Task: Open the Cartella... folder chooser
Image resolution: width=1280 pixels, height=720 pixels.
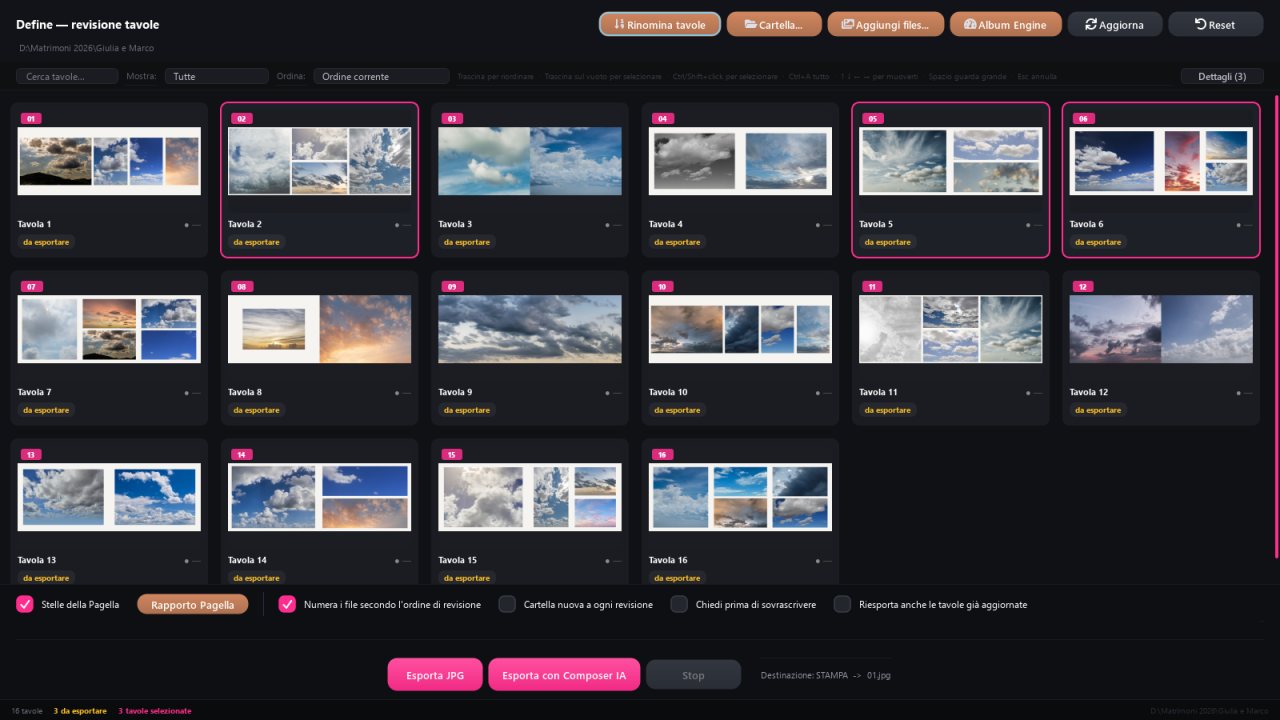Action: click(774, 24)
